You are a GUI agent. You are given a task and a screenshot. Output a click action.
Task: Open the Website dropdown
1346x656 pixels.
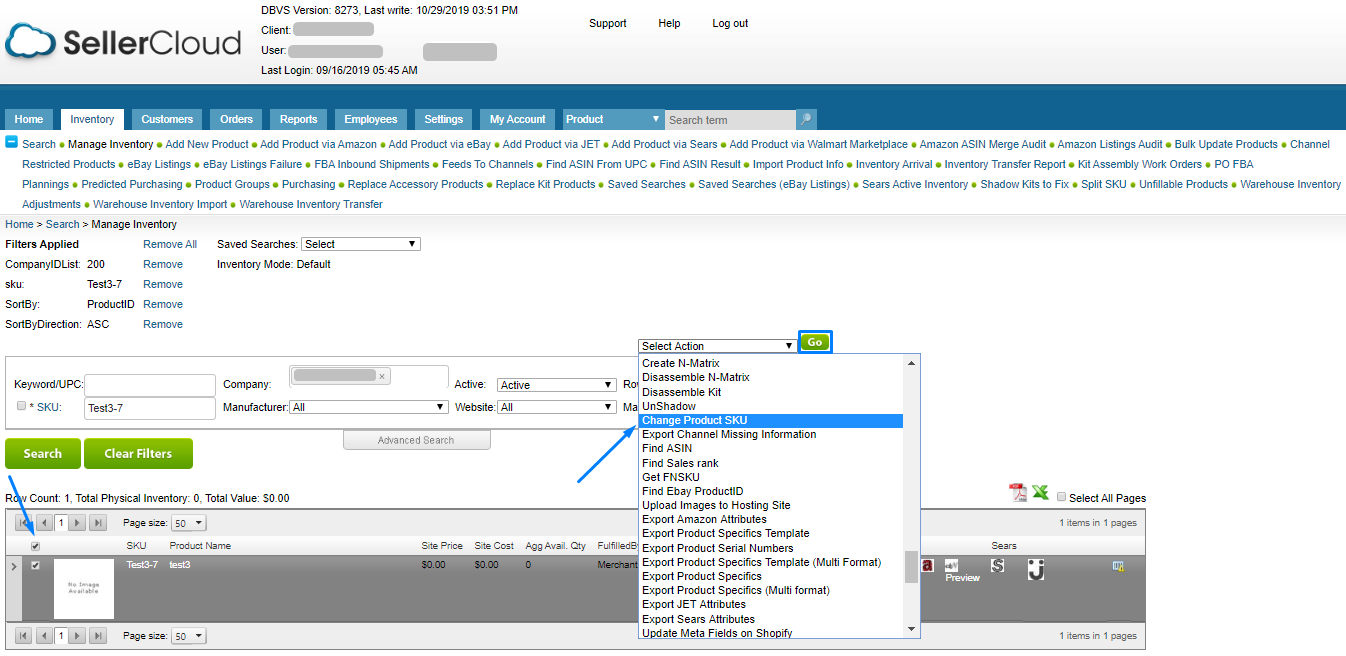coord(557,407)
